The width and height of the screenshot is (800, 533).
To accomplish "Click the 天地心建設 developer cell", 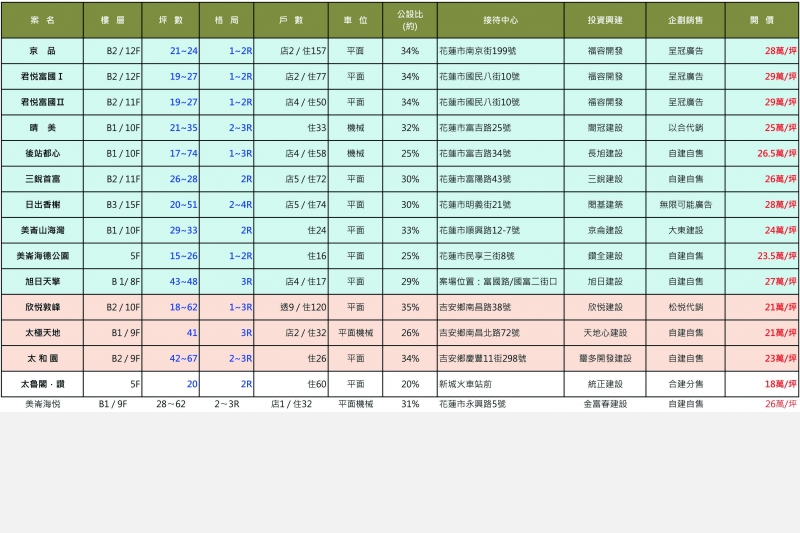I will click(x=605, y=333).
